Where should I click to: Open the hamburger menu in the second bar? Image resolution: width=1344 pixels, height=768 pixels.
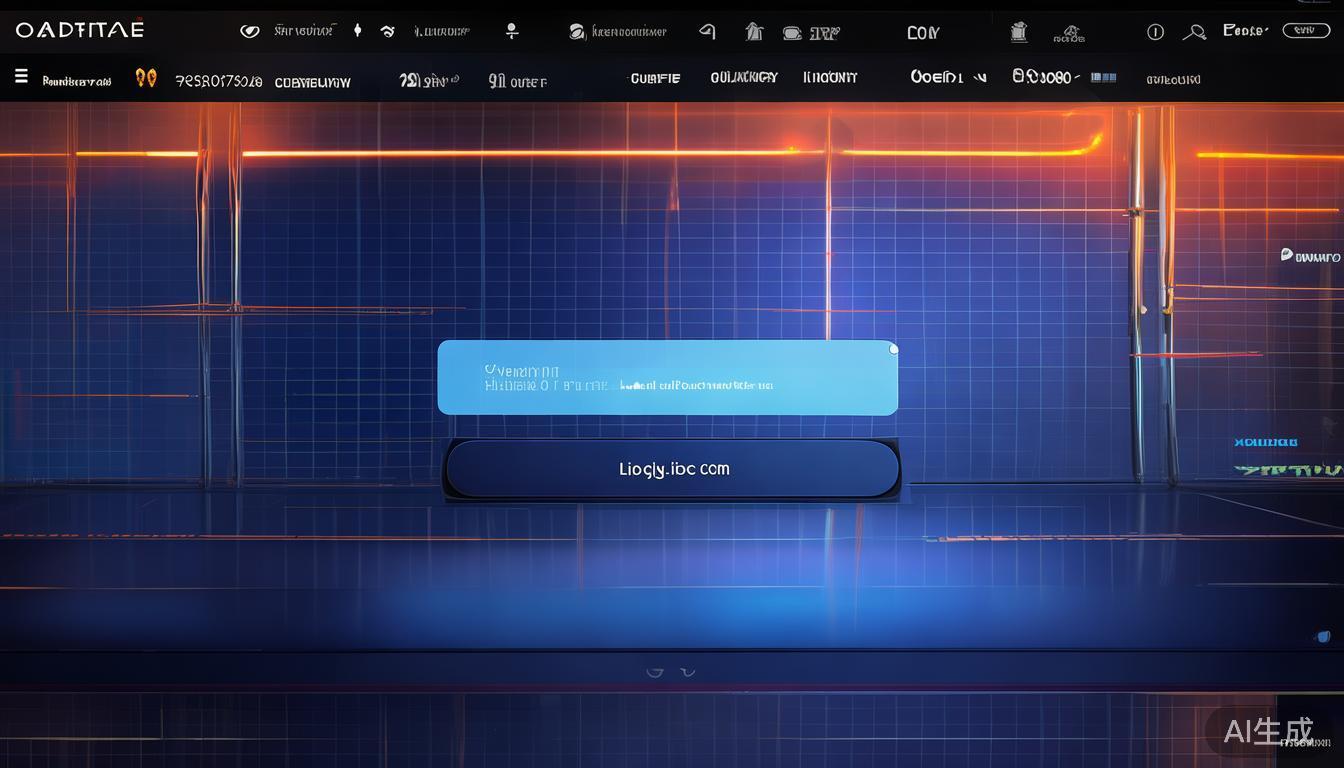click(20, 77)
